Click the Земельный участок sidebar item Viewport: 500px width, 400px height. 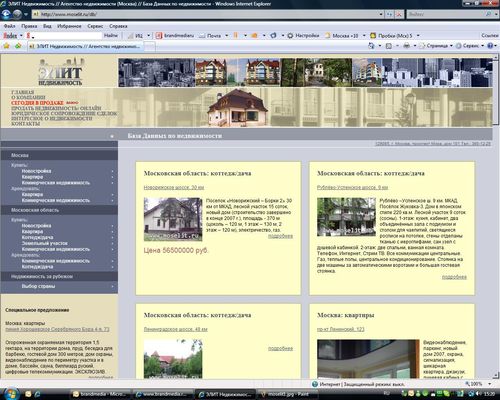(45, 243)
